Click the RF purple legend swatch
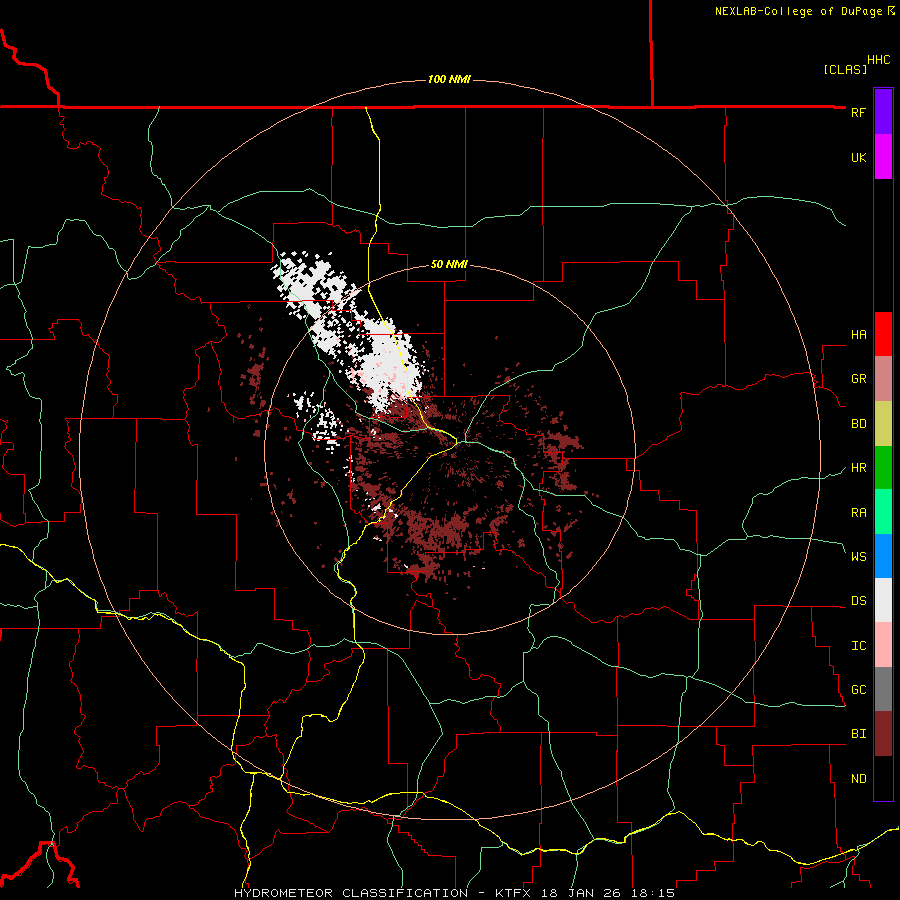Screen dimensions: 900x900 point(883,112)
